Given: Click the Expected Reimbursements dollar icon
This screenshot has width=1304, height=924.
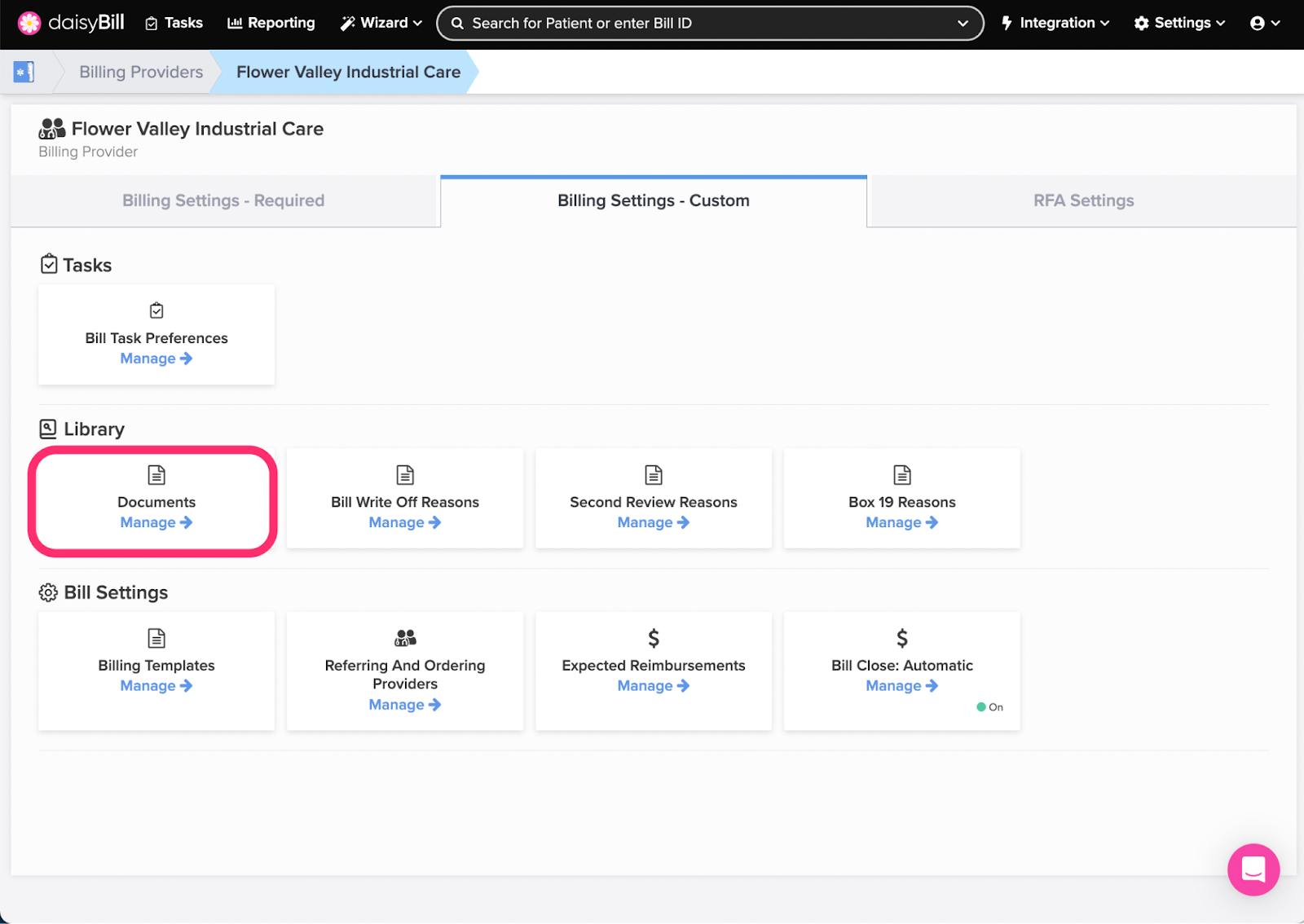Looking at the screenshot, I should pyautogui.click(x=654, y=638).
